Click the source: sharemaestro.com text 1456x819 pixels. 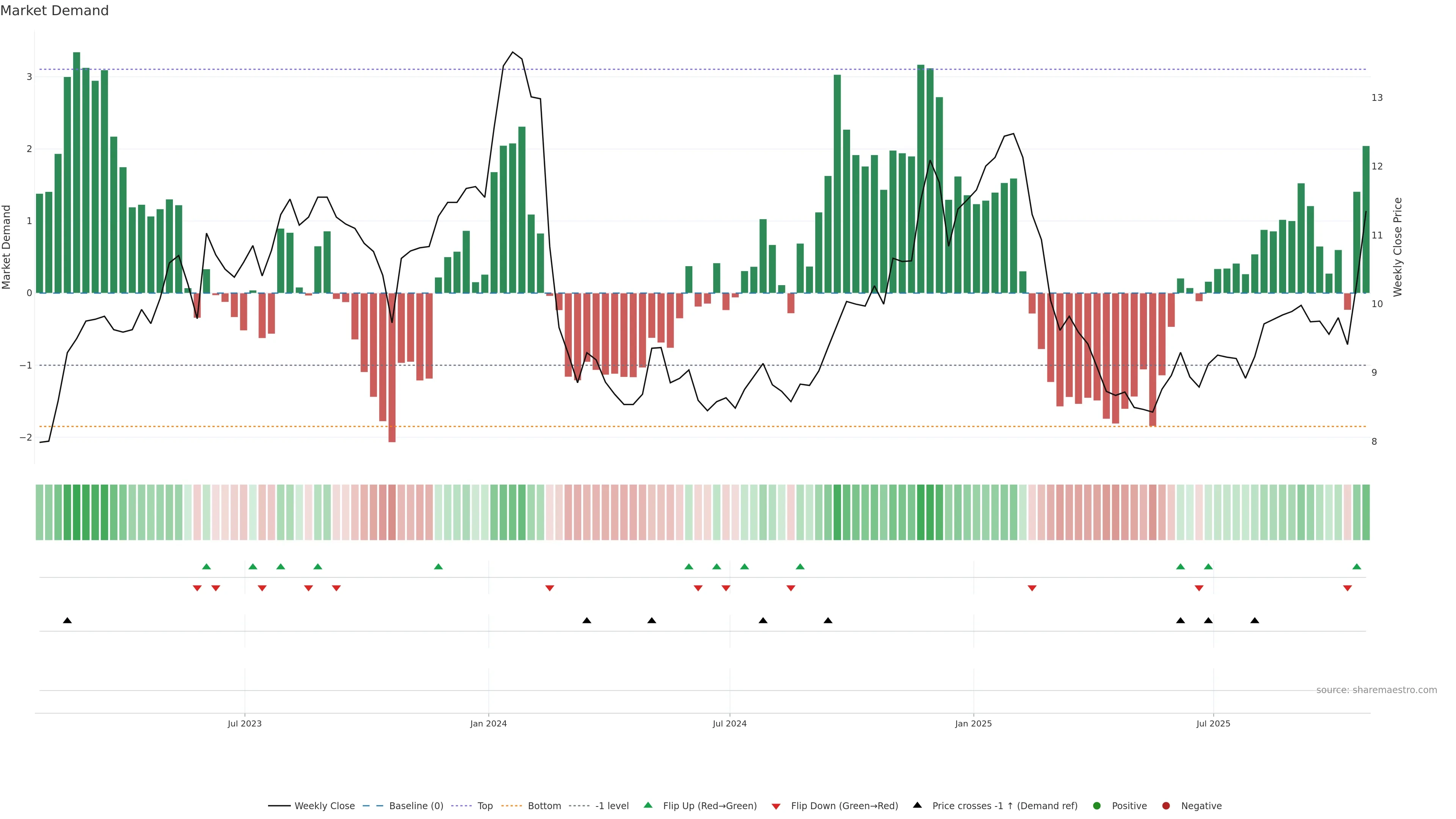pos(1376,690)
